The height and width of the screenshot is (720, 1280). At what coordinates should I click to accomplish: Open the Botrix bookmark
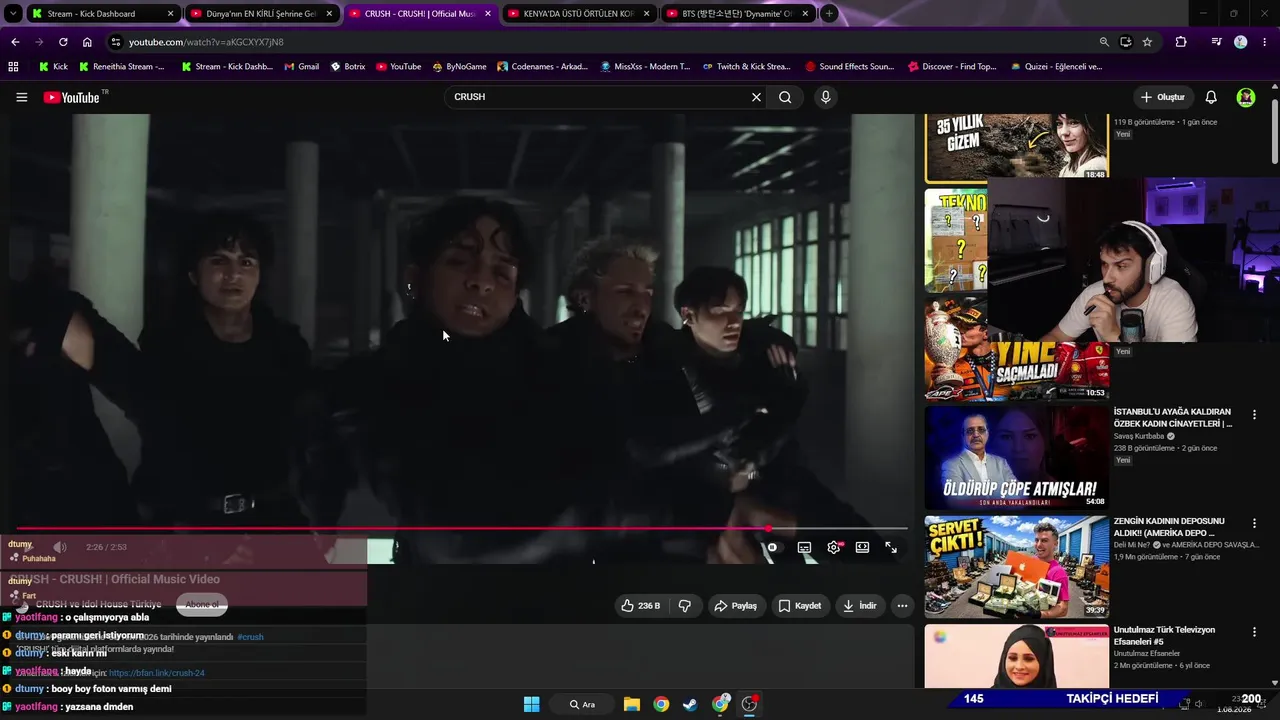pyautogui.click(x=347, y=67)
